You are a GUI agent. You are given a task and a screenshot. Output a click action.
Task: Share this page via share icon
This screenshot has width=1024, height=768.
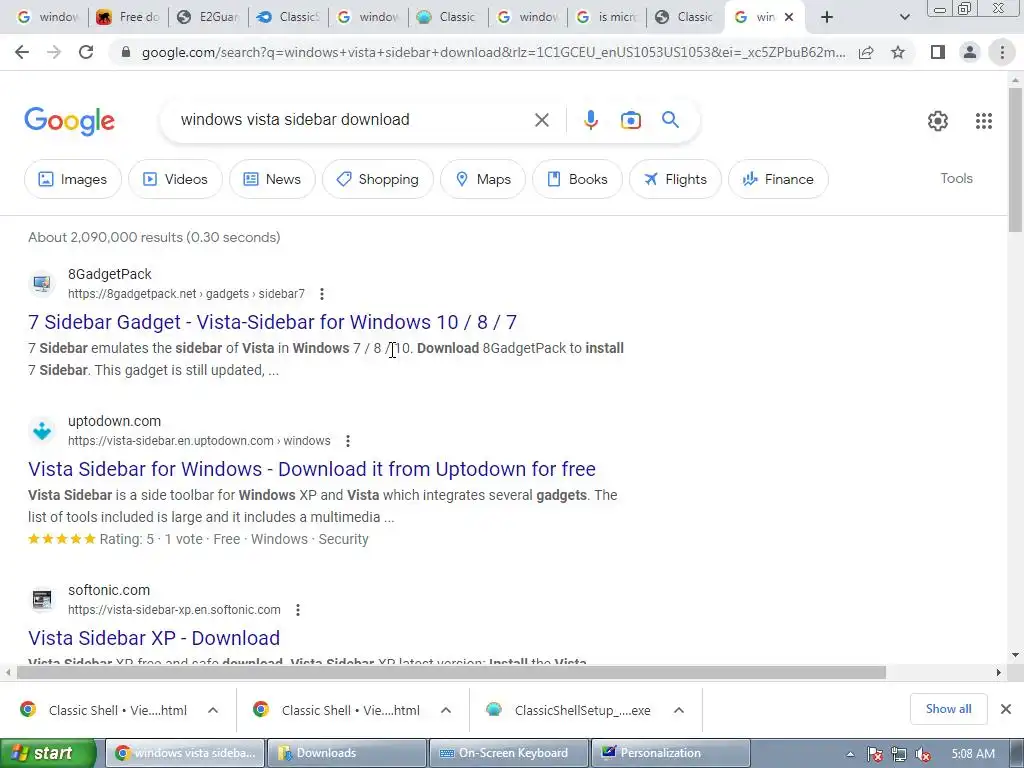pyautogui.click(x=866, y=52)
